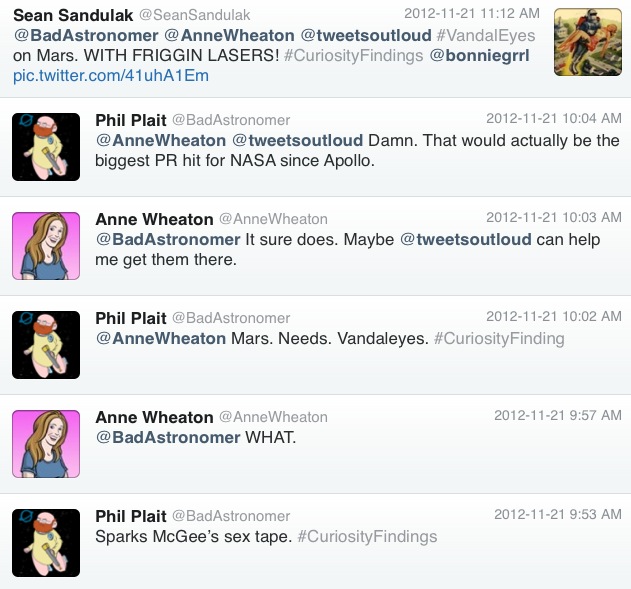This screenshot has width=631, height=589.
Task: Click Anne Wheaton's avatar beside the WHAT tweet
Action: coord(45,443)
